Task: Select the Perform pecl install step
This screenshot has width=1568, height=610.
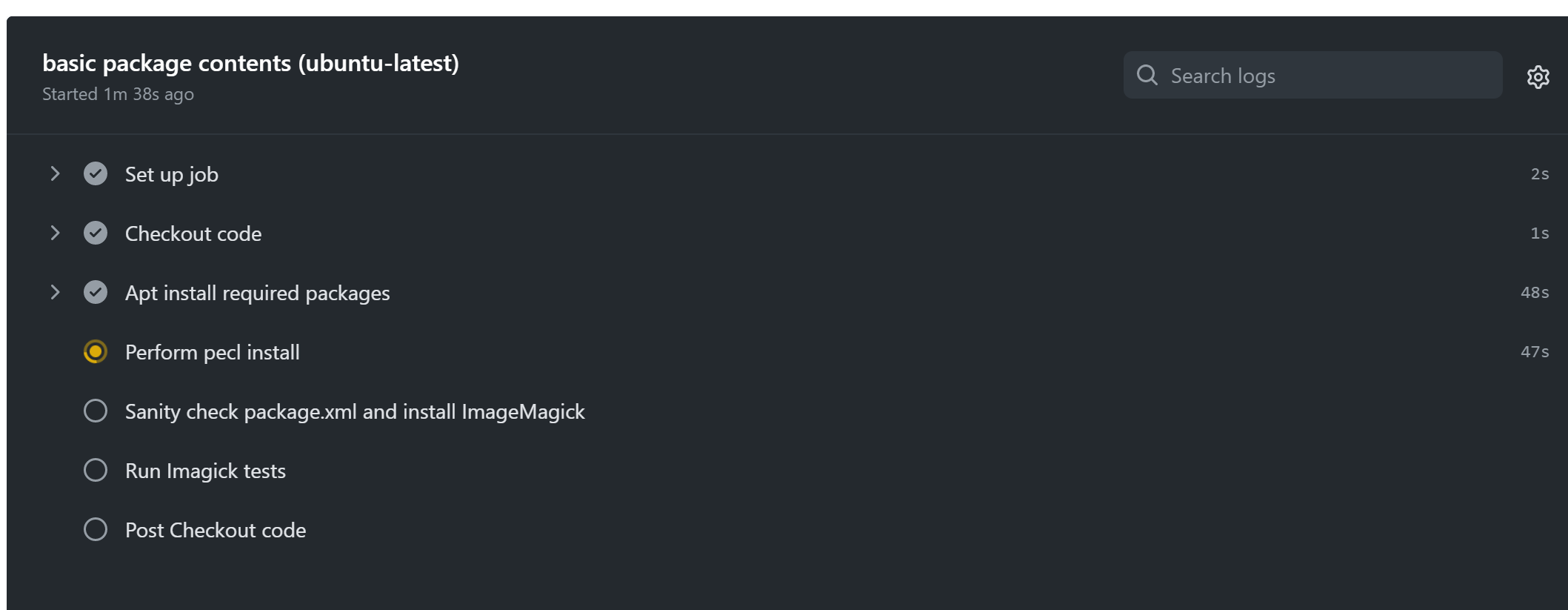Action: pyautogui.click(x=212, y=351)
